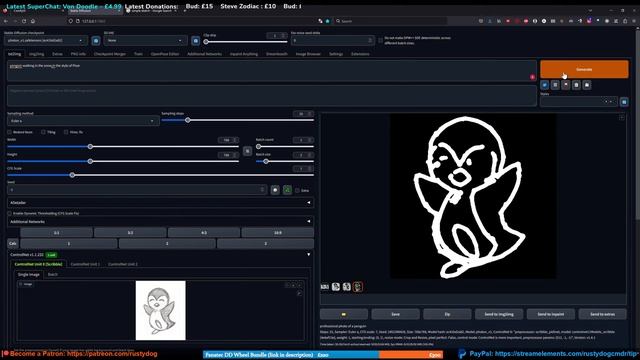Select the 16:9 aspect ratio button
Image resolution: width=640 pixels, height=360 pixels.
(x=278, y=233)
